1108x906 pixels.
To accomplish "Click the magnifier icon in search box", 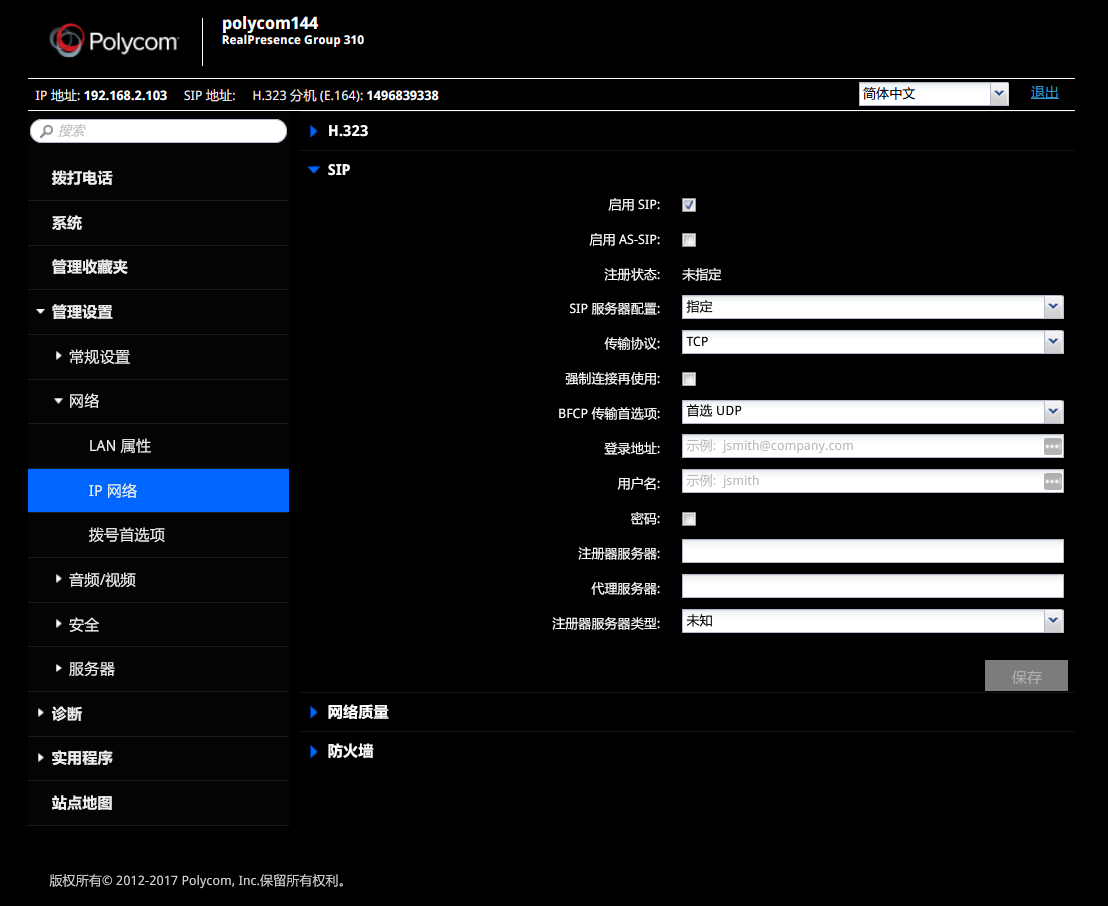I will click(x=47, y=131).
